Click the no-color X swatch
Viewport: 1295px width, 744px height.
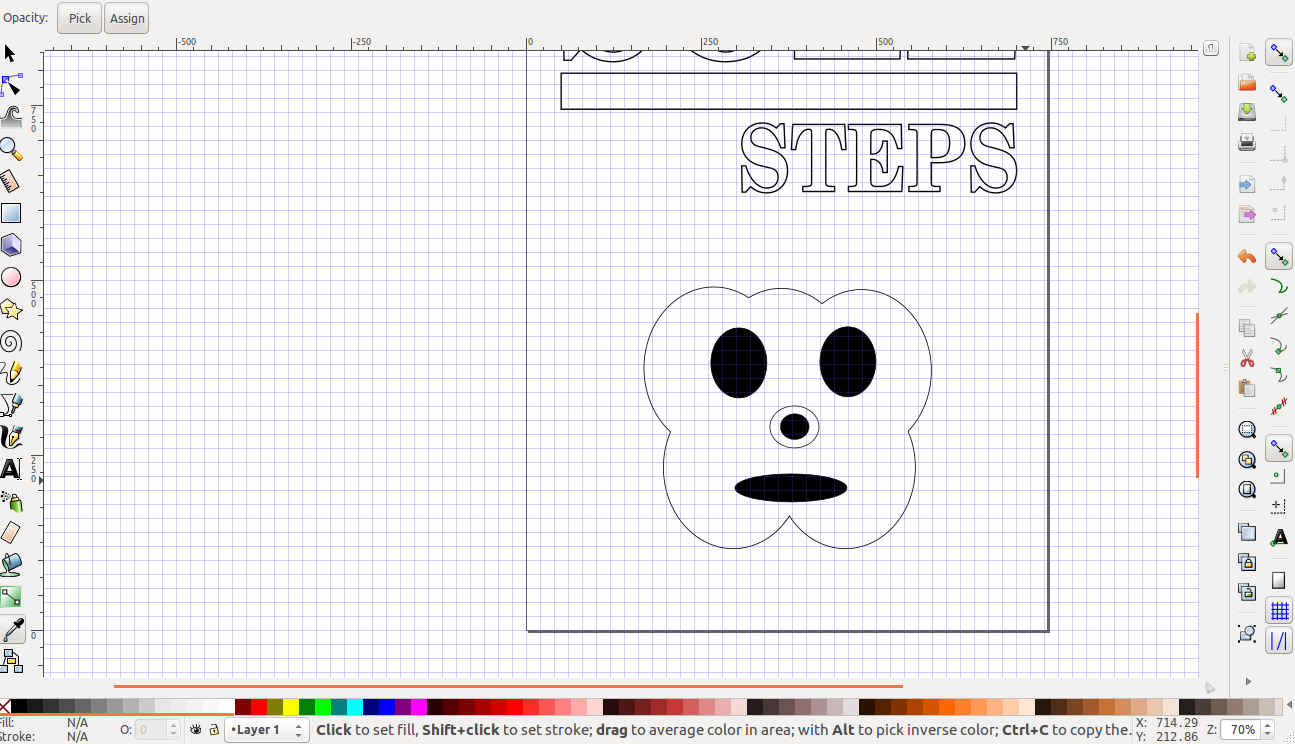pos(5,707)
